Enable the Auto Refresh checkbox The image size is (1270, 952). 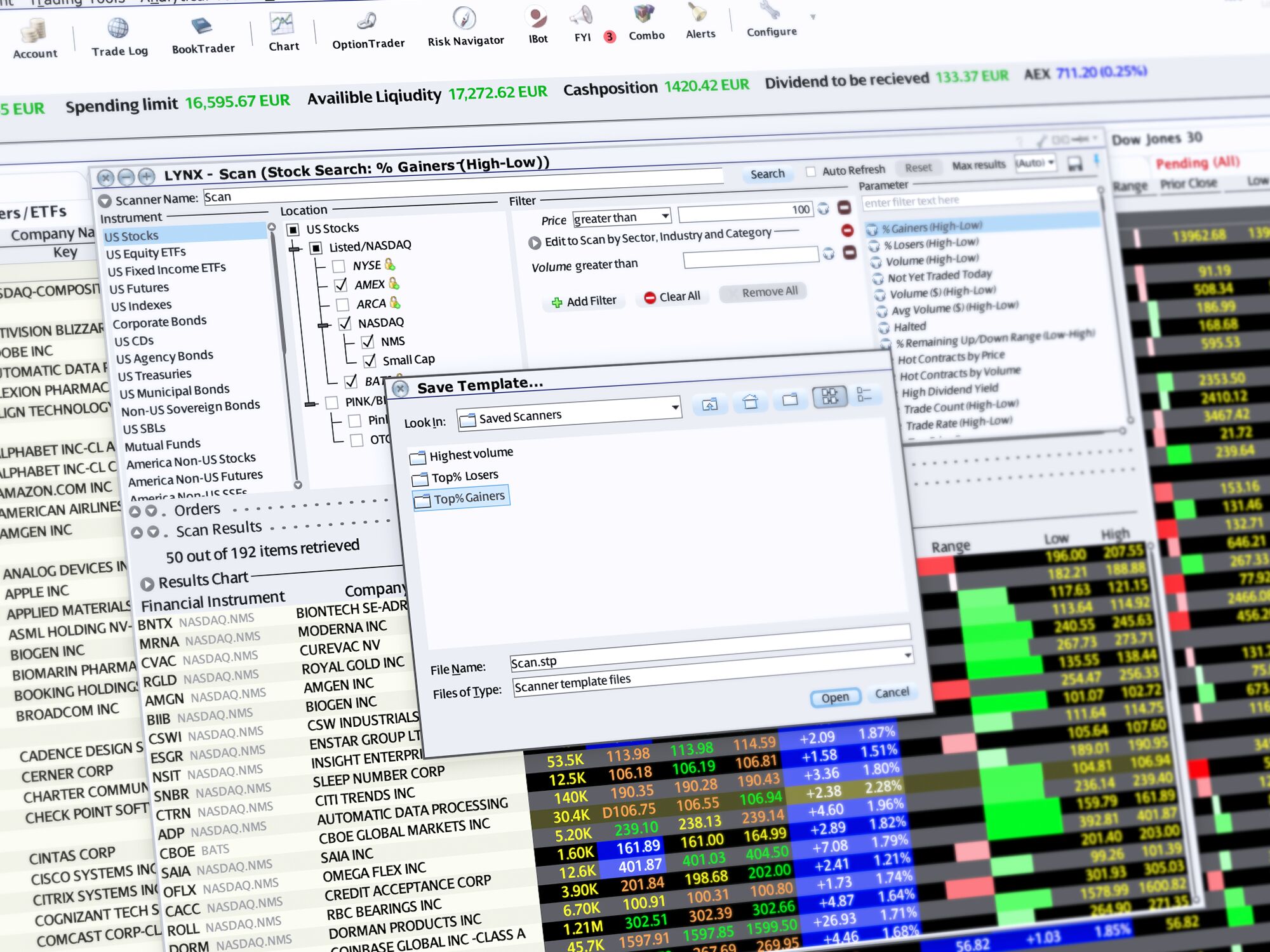(x=810, y=171)
